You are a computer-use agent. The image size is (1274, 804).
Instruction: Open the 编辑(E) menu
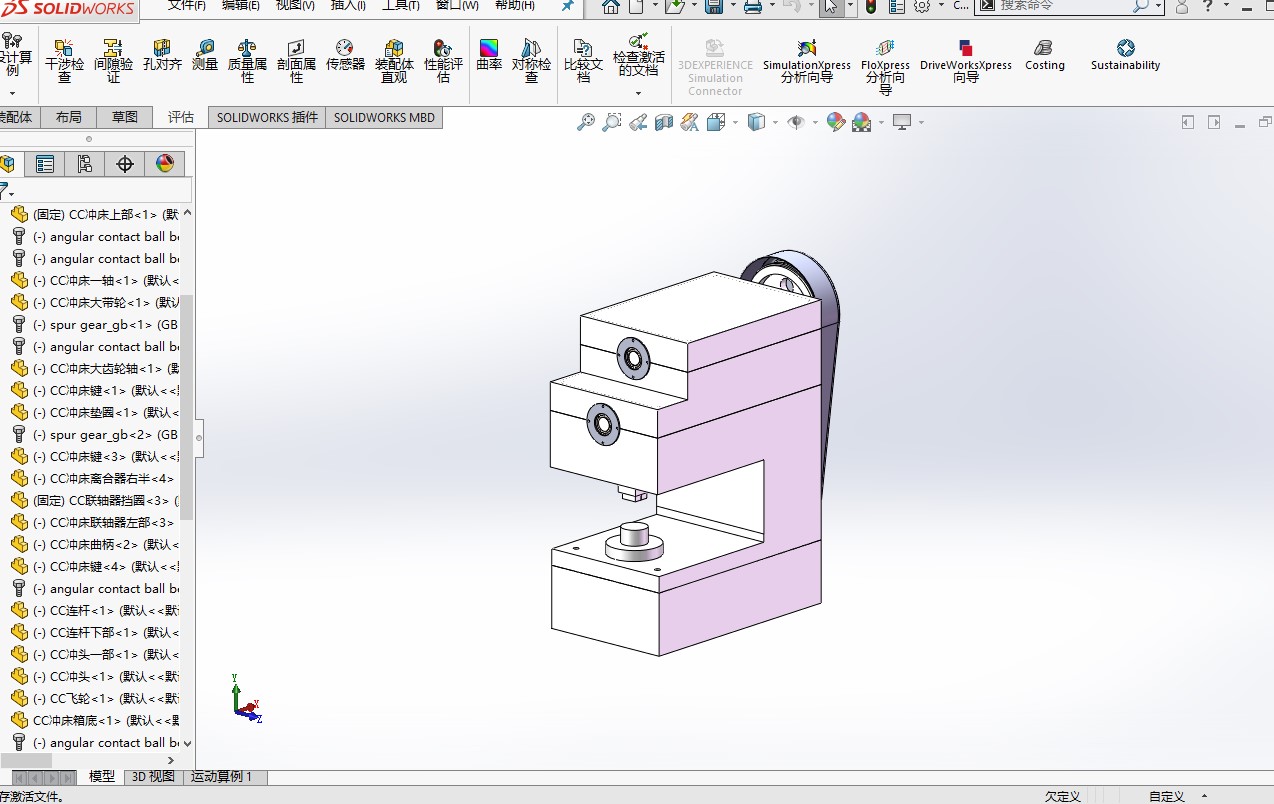tap(241, 6)
